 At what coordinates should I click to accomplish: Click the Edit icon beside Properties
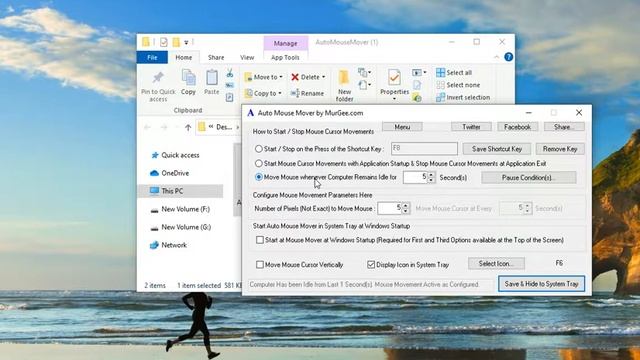tap(417, 85)
